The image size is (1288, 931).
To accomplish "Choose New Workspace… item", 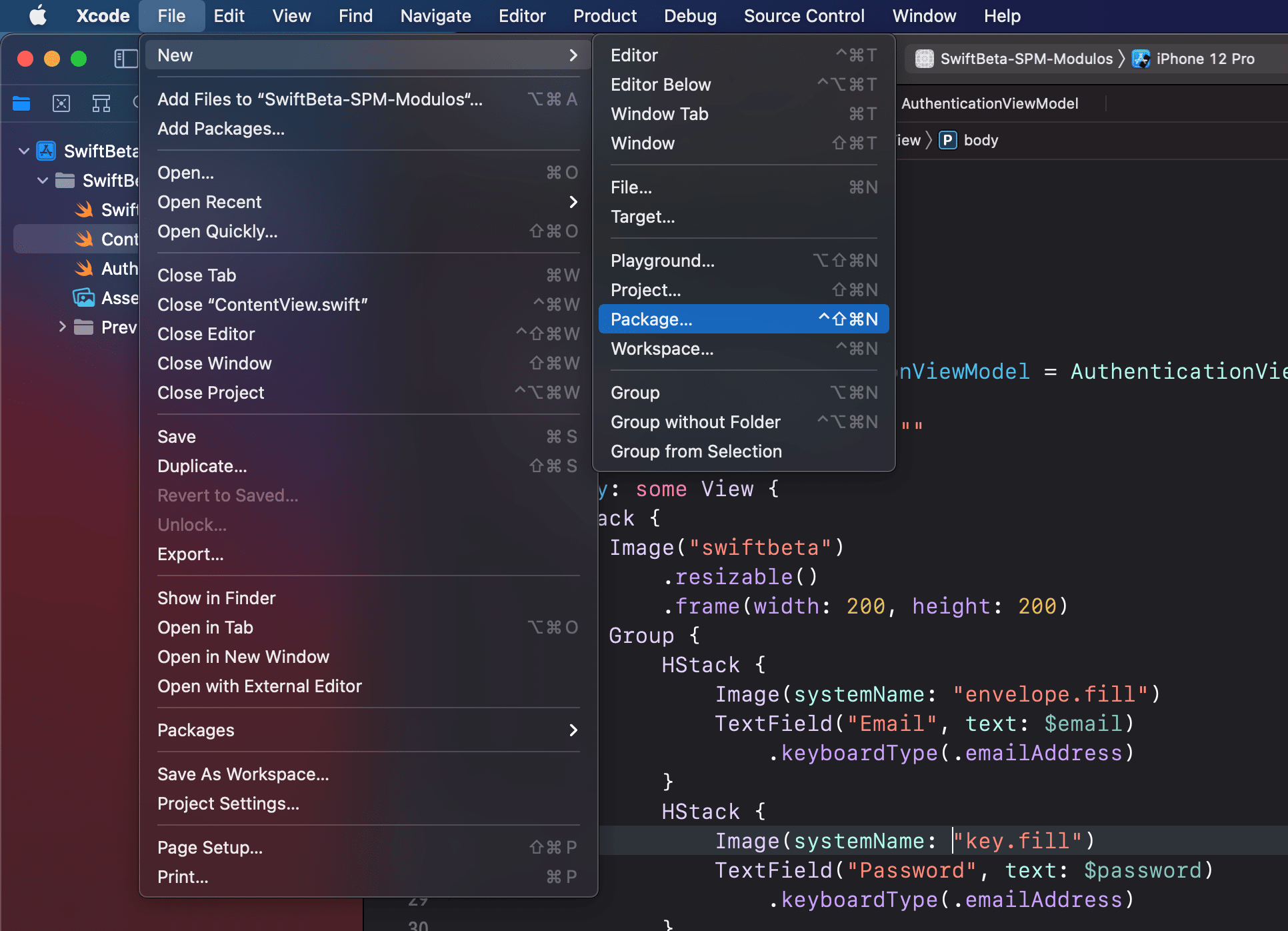I will click(744, 349).
